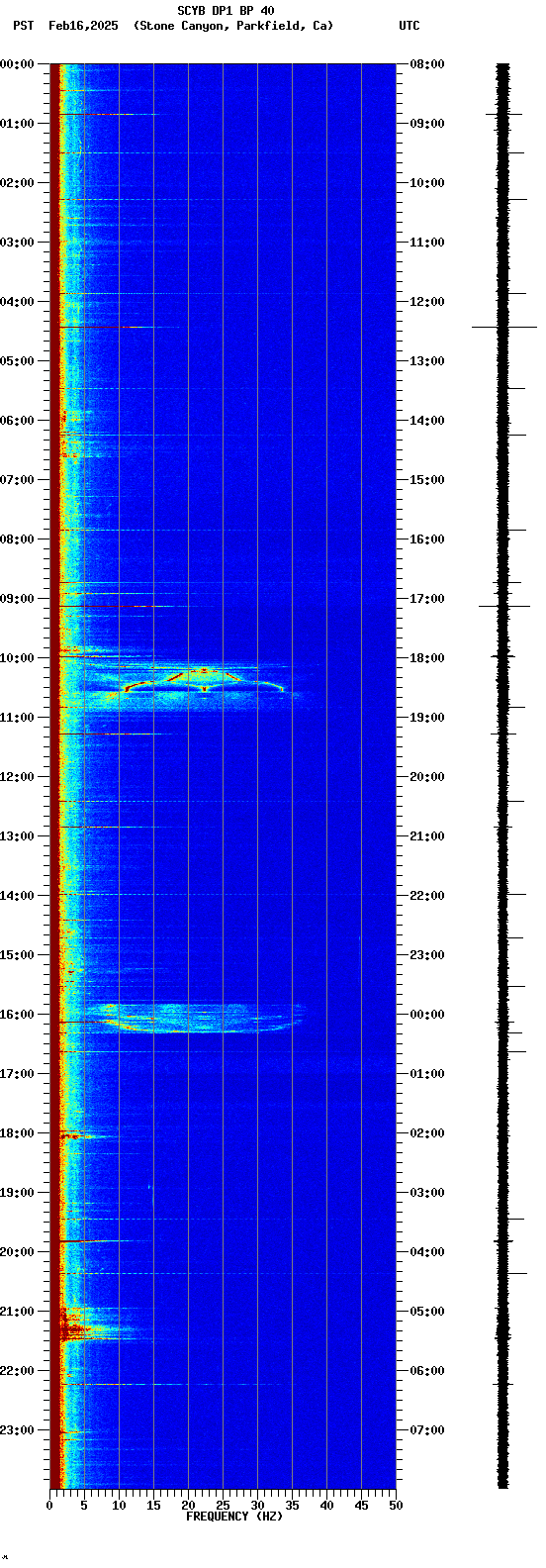Viewport: 546px width, 1568px height.
Task: Click the UTC '18:00' time label
Action: [x=427, y=658]
